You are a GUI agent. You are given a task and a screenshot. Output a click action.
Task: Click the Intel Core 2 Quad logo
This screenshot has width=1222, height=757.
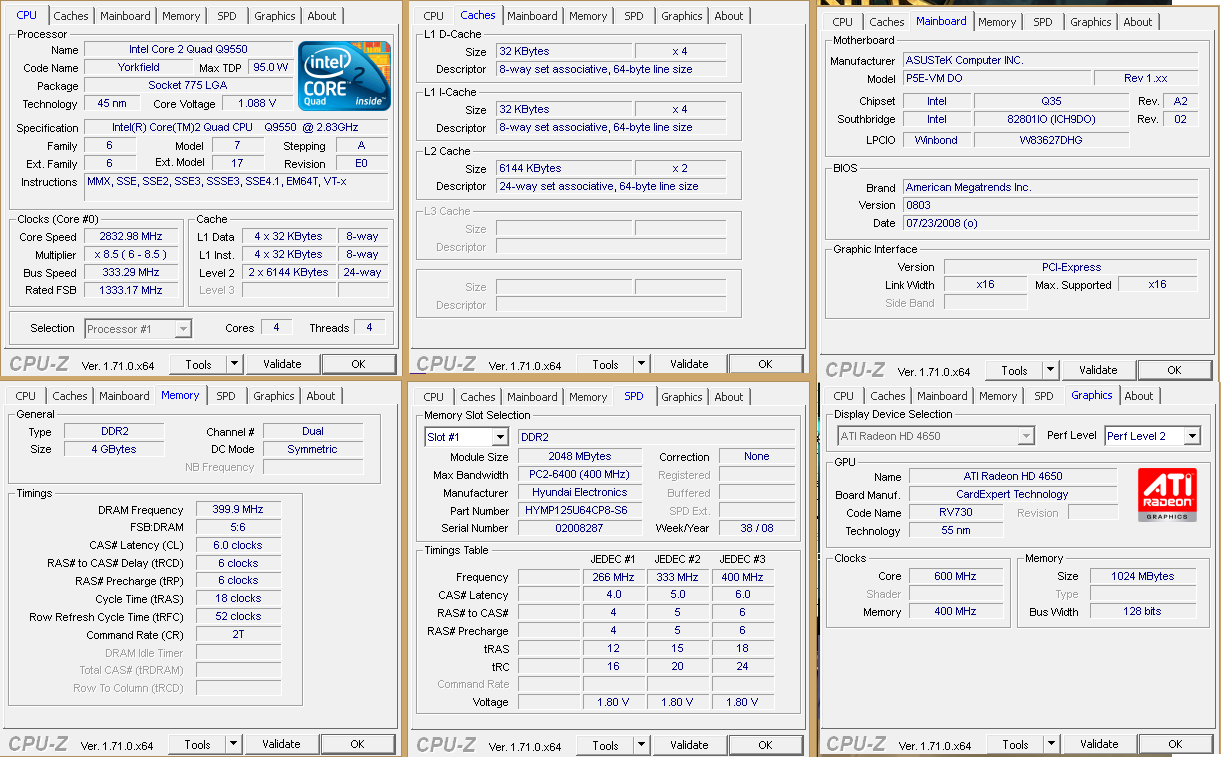pyautogui.click(x=343, y=75)
